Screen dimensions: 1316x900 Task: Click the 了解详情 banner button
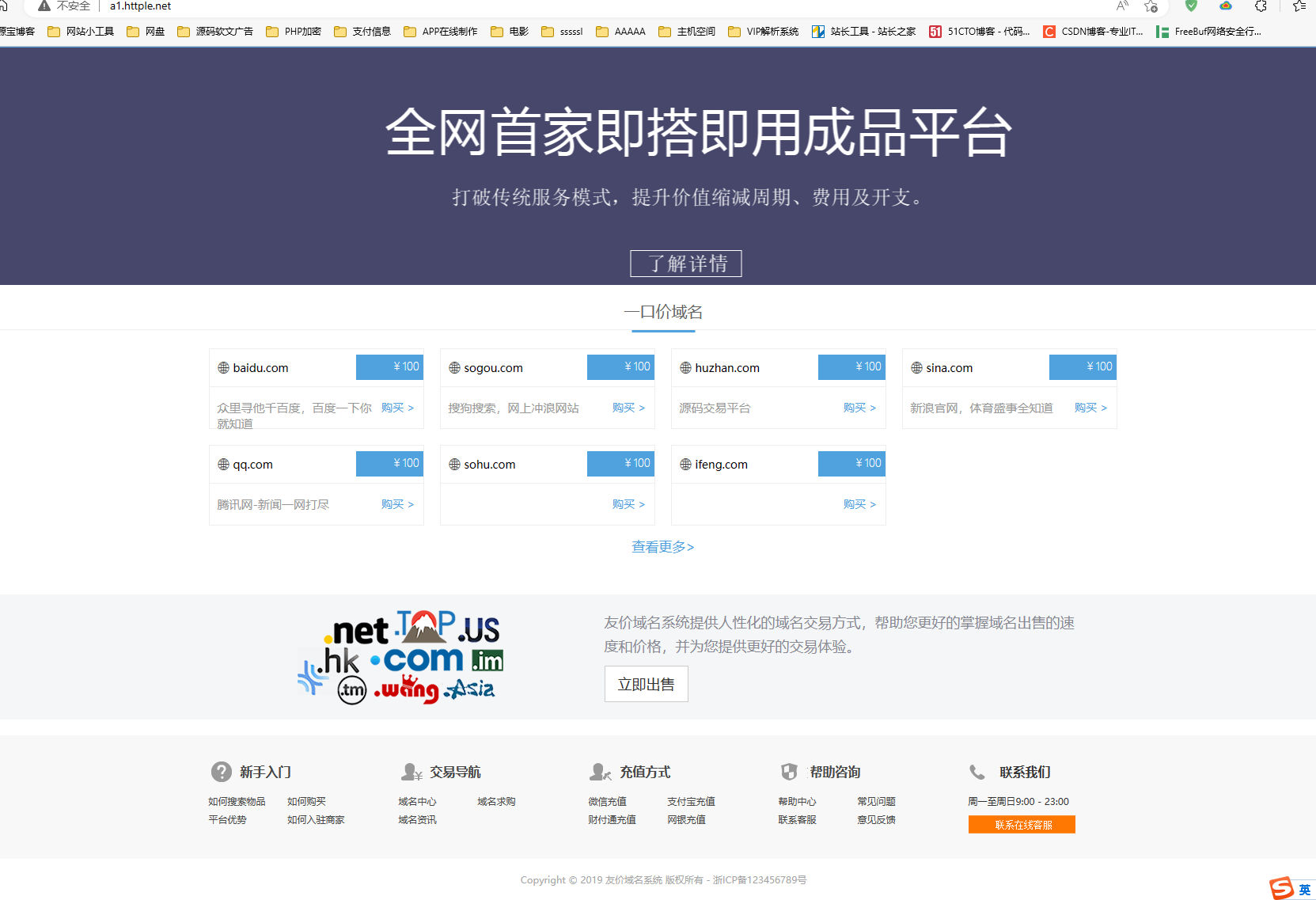(686, 264)
